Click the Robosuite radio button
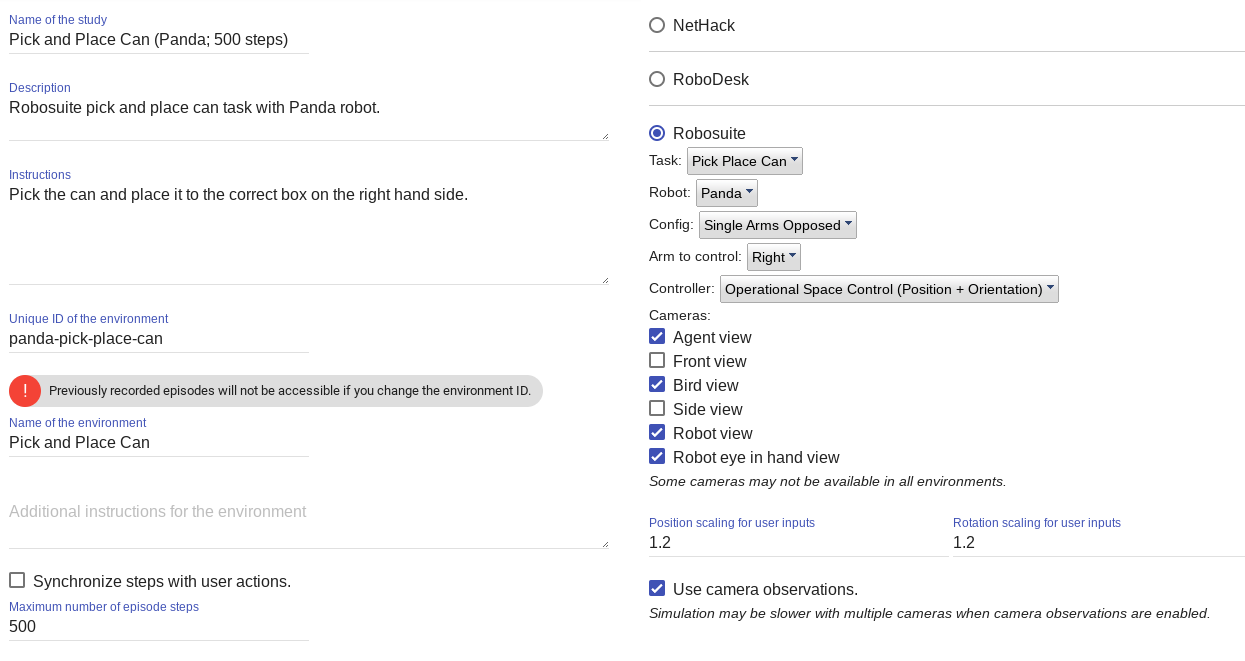Image resolution: width=1245 pixels, height=661 pixels. [x=657, y=133]
